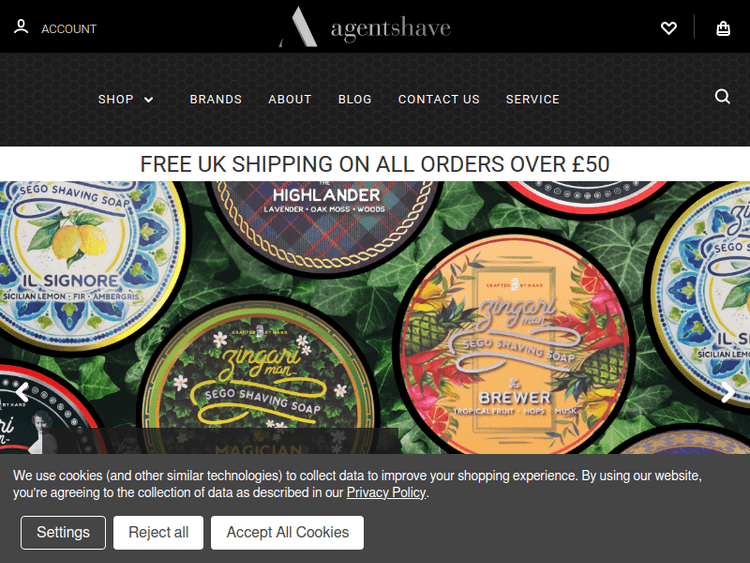The image size is (750, 563).
Task: Reject all cookies
Action: pyautogui.click(x=158, y=532)
